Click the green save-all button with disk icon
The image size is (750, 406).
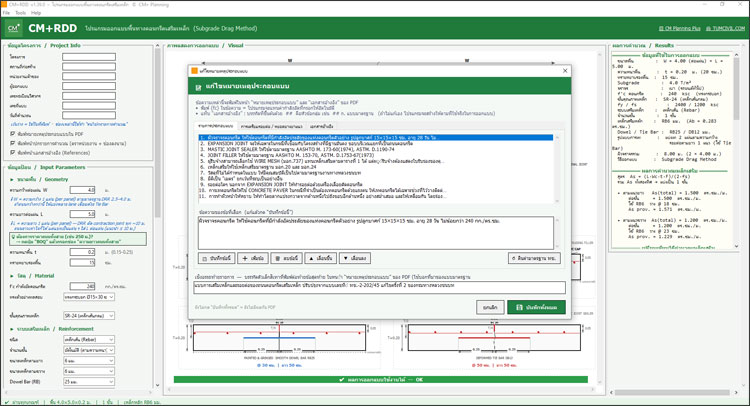click(x=536, y=307)
